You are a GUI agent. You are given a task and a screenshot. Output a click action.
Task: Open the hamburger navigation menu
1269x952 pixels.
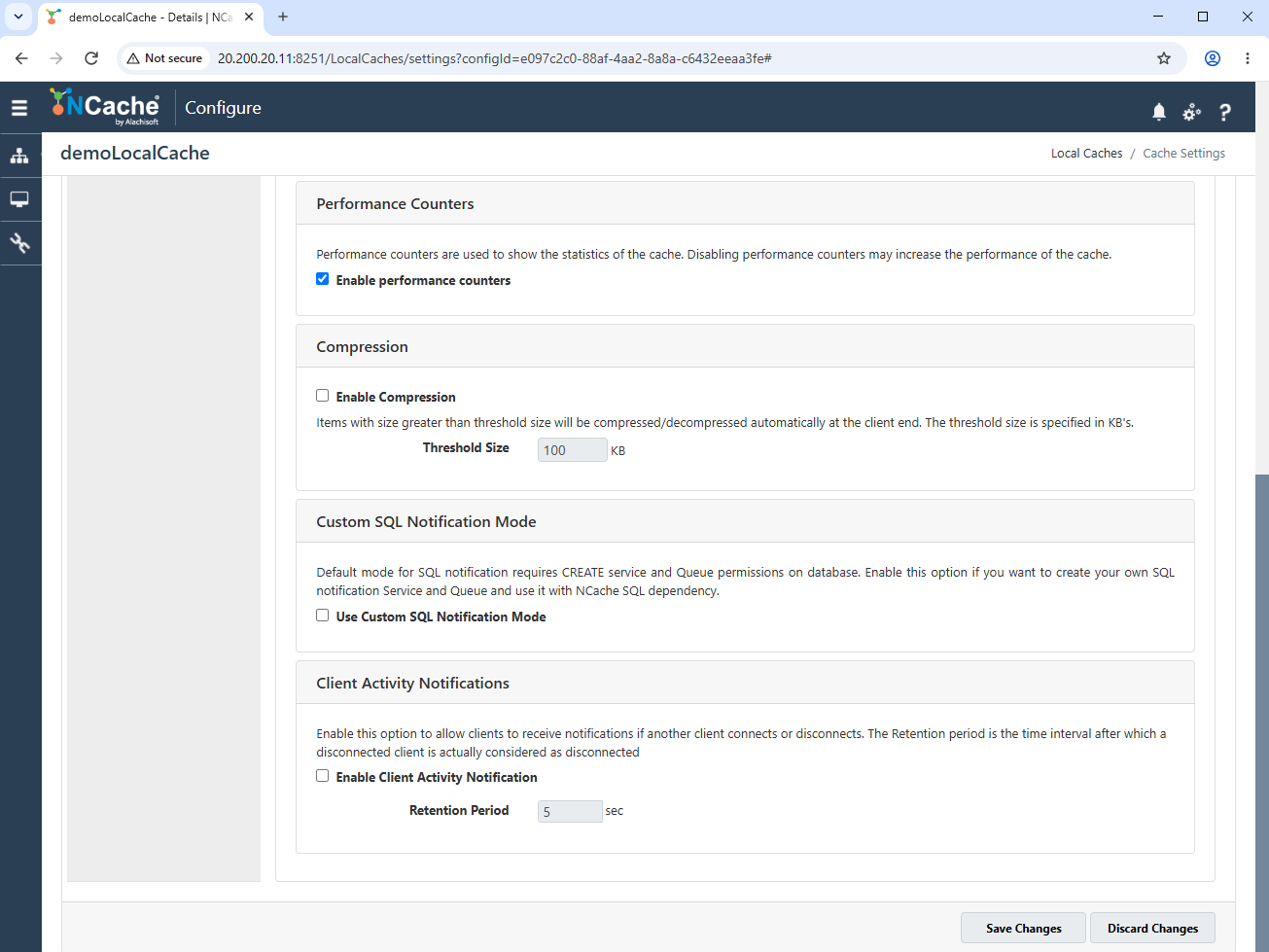(19, 108)
